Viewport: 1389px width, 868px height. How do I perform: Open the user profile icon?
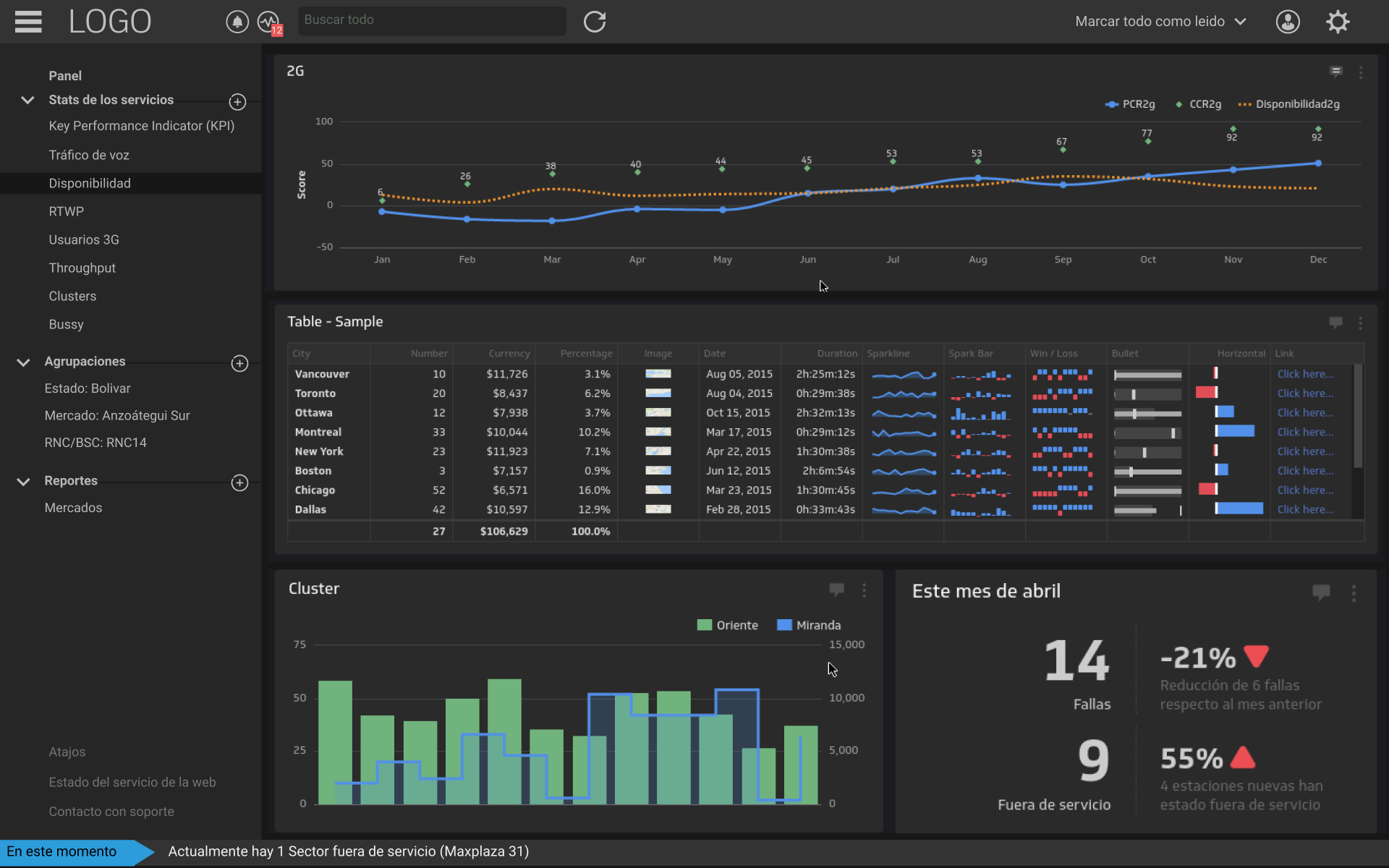pos(1288,22)
